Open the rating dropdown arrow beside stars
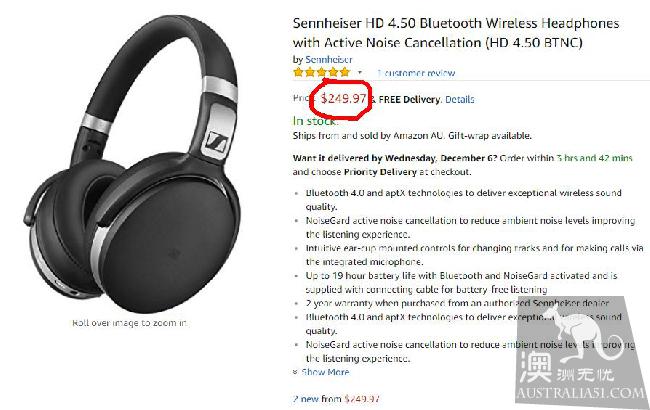 pos(360,73)
